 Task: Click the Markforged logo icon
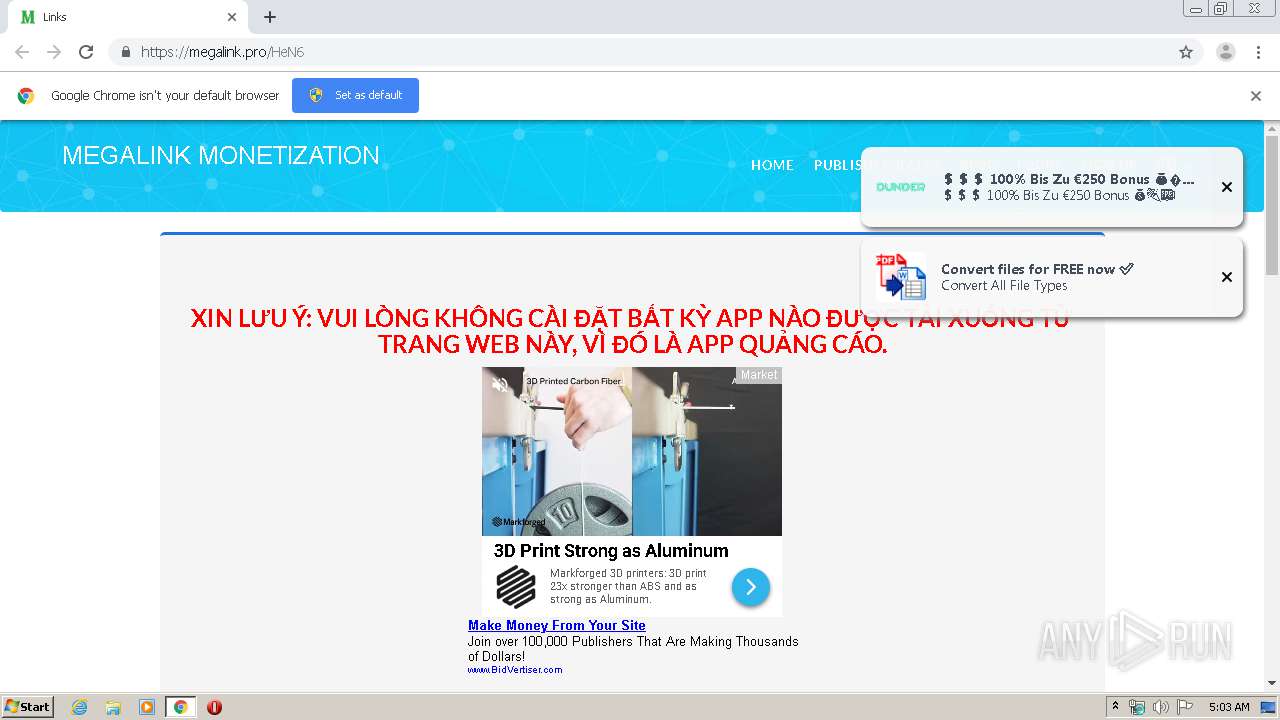(x=516, y=587)
